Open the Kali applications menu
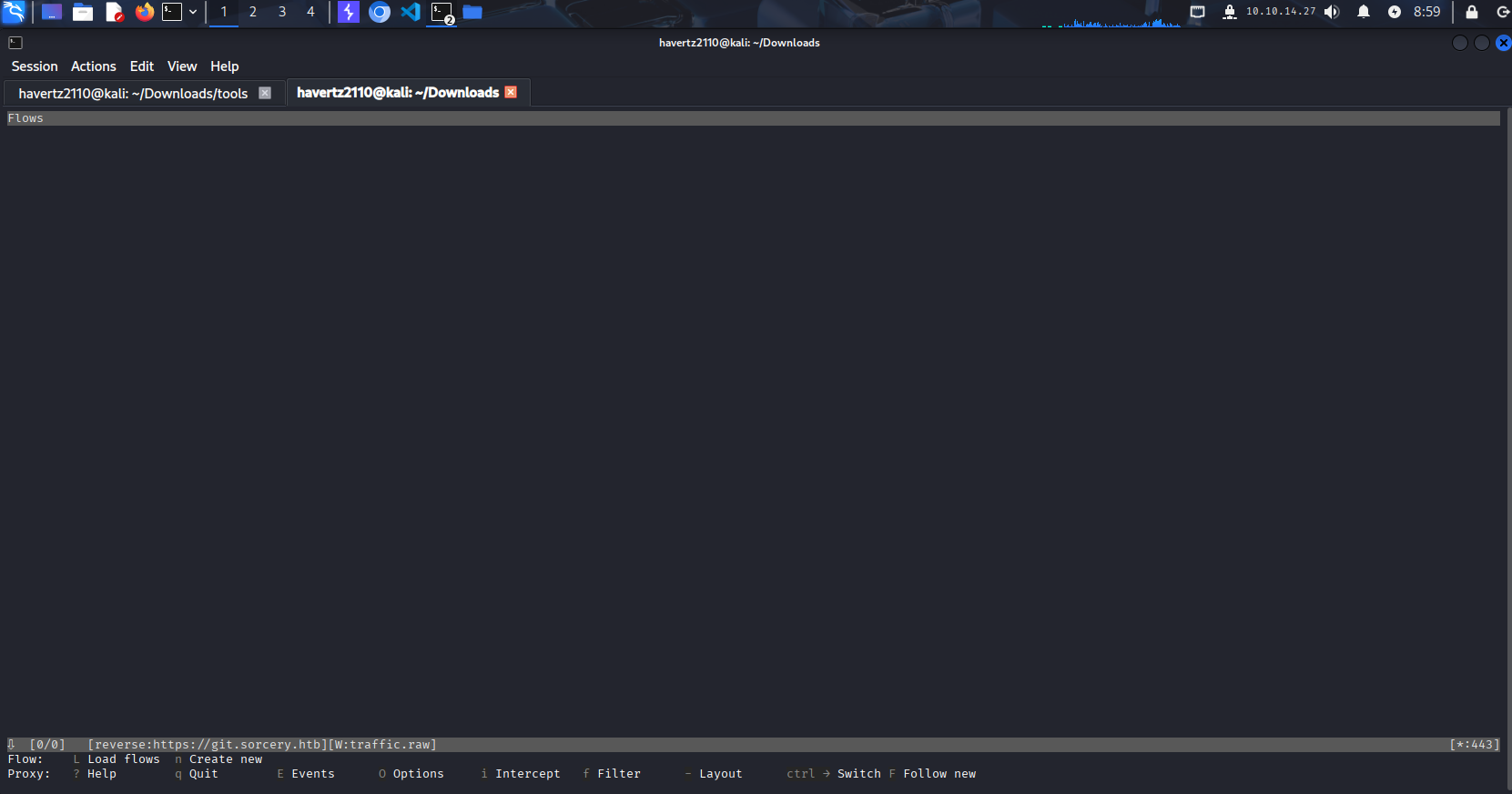1512x794 pixels. tap(14, 12)
